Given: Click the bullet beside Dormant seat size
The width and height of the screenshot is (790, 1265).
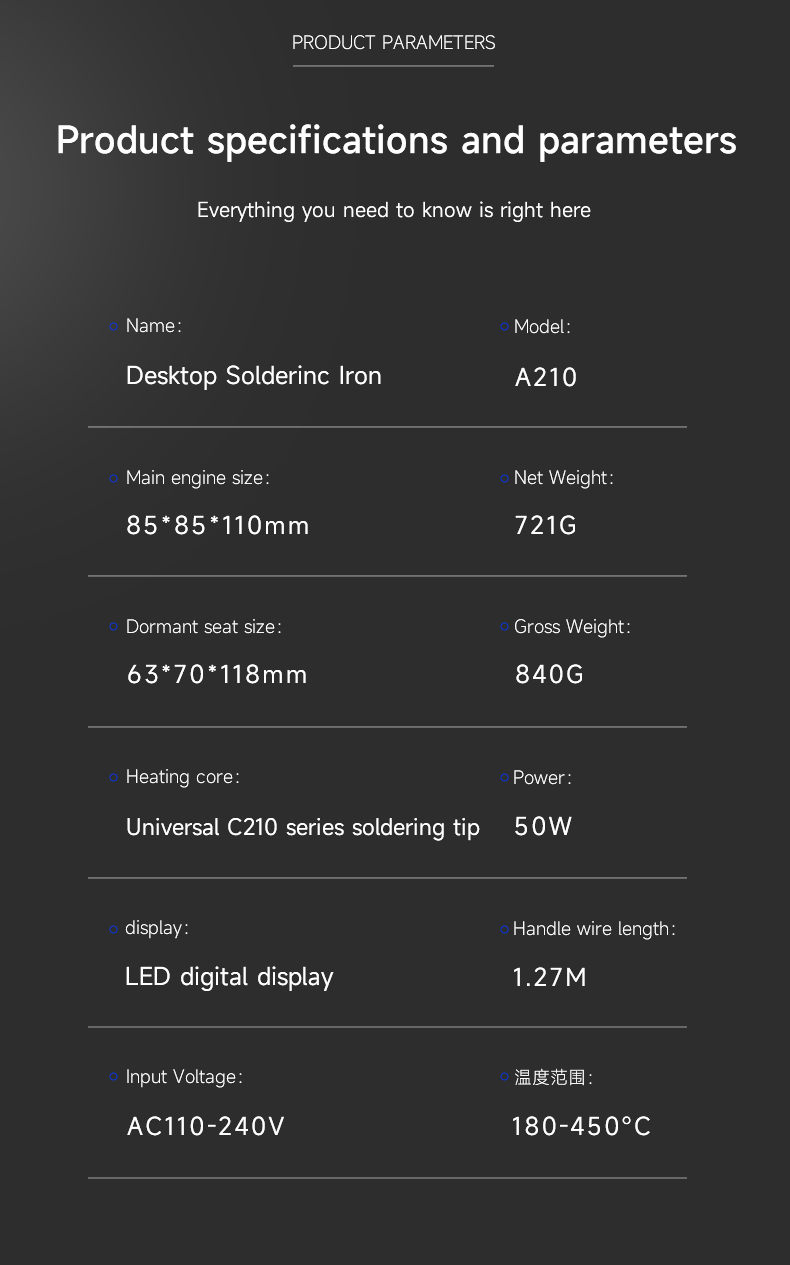Looking at the screenshot, I should click(113, 627).
